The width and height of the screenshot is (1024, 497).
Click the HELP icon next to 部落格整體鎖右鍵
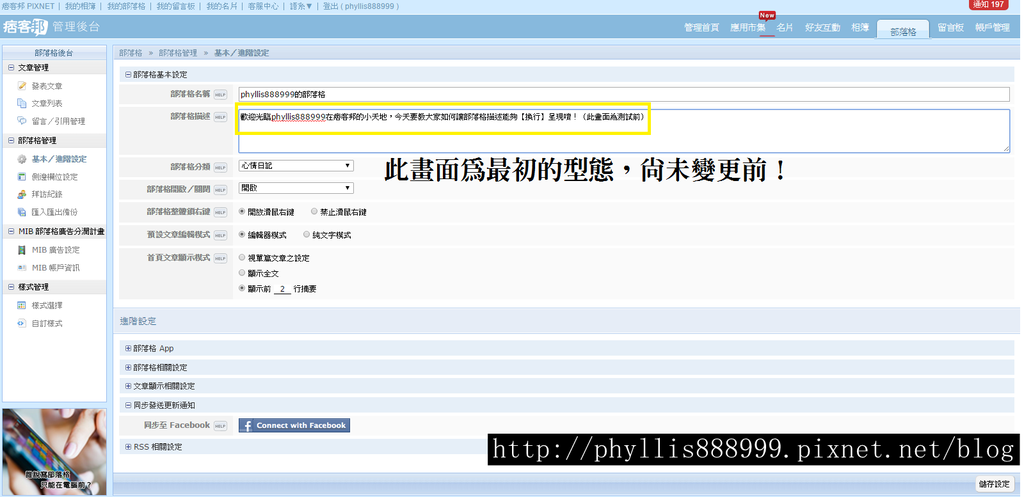pos(220,212)
